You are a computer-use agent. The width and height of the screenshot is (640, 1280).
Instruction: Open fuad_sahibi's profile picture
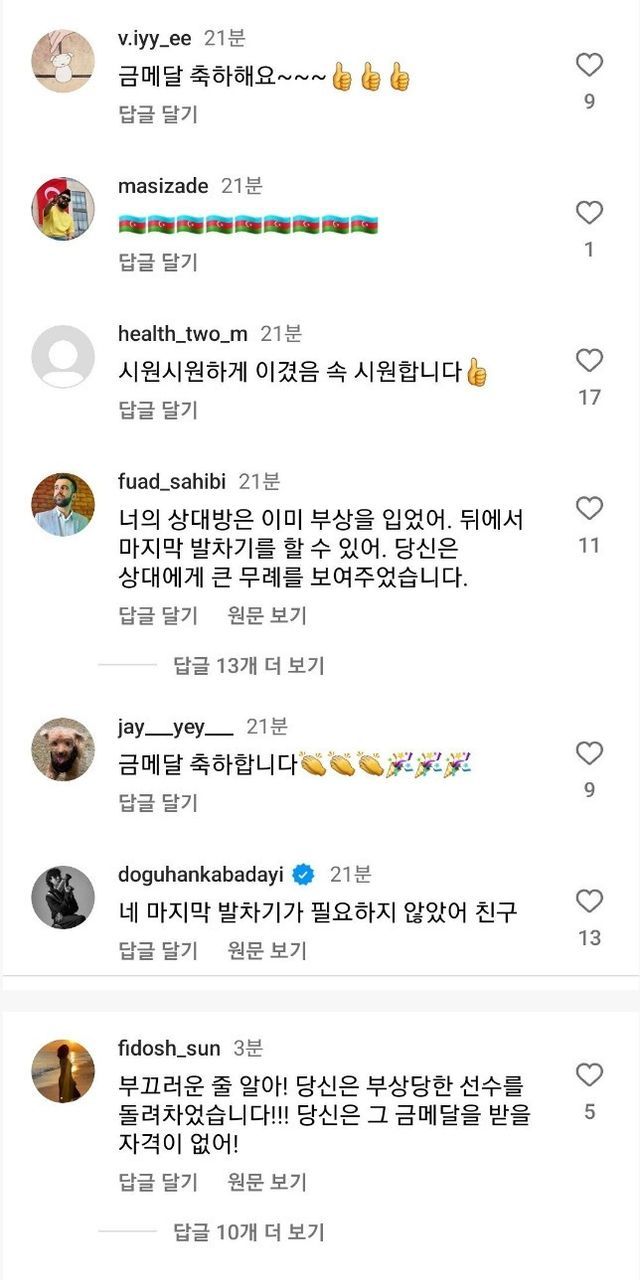pyautogui.click(x=63, y=504)
